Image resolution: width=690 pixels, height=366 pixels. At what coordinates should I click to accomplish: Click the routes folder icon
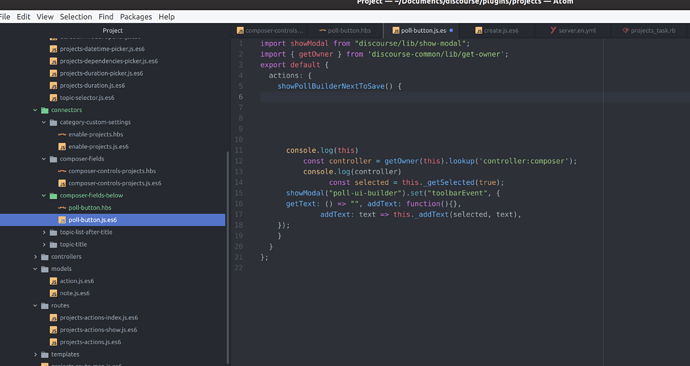44,305
